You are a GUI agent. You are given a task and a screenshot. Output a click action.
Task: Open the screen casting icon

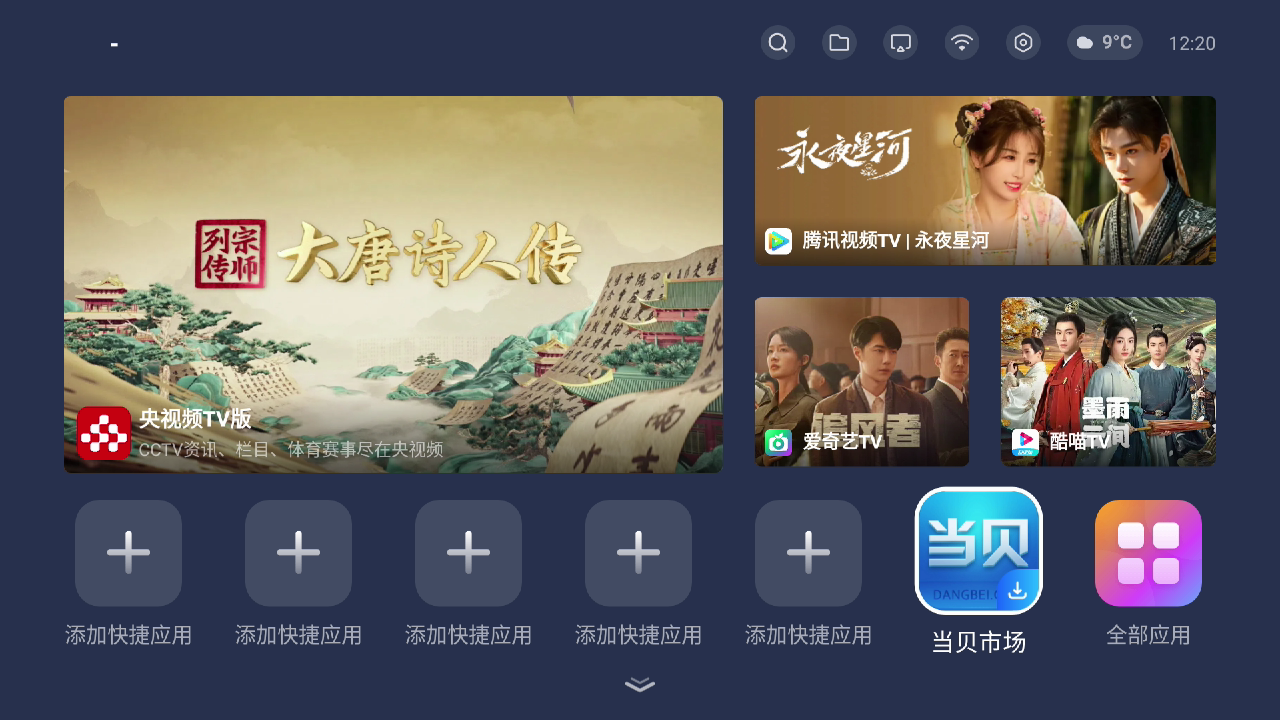(901, 43)
